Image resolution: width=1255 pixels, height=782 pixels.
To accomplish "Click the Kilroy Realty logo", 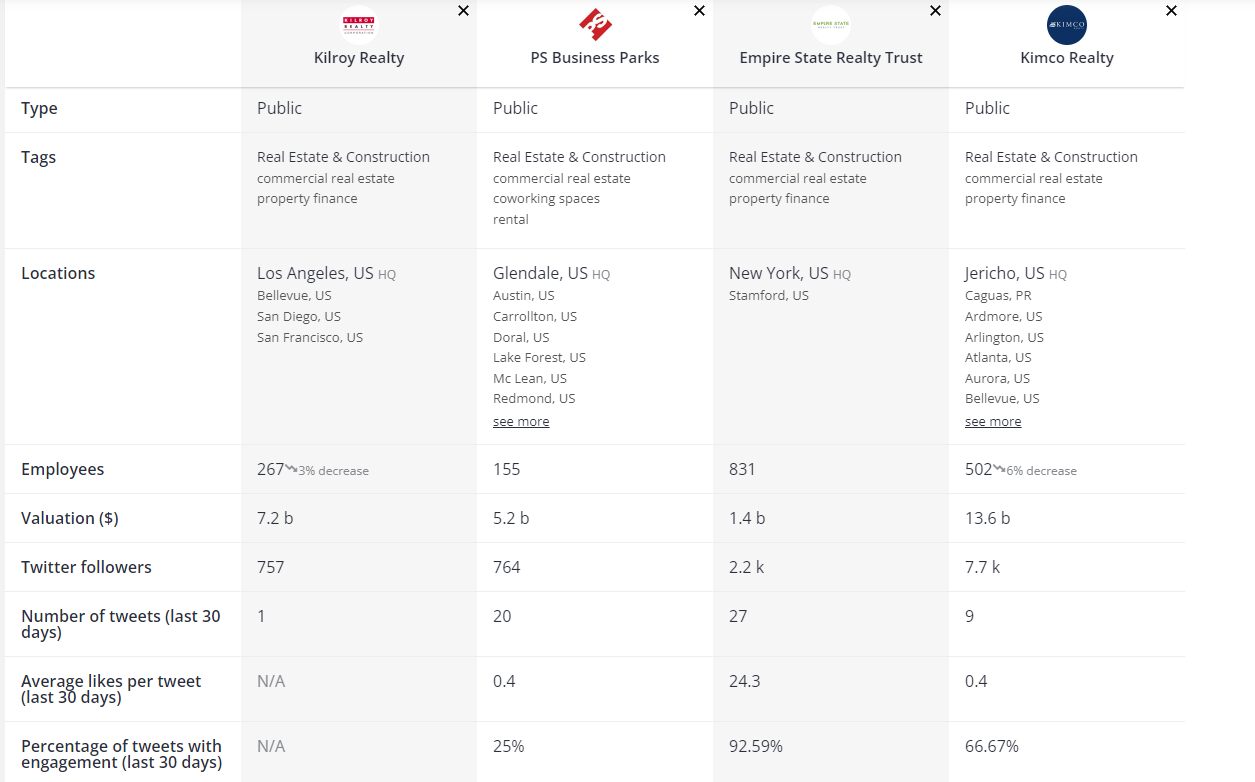I will click(359, 25).
